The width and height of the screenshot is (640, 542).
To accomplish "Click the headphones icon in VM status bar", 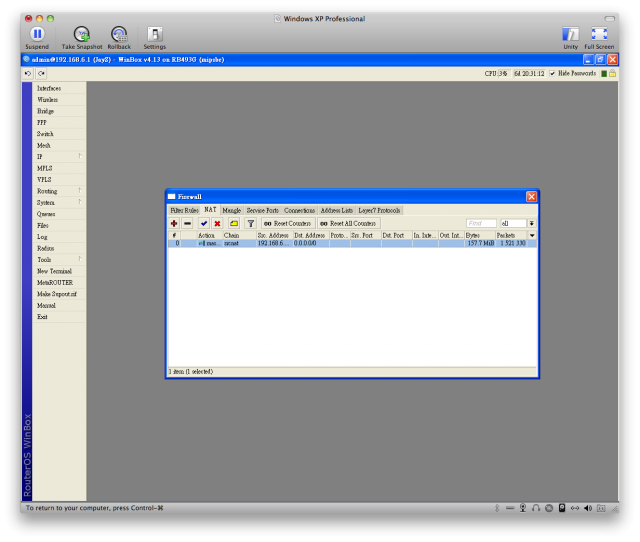I will pos(536,508).
